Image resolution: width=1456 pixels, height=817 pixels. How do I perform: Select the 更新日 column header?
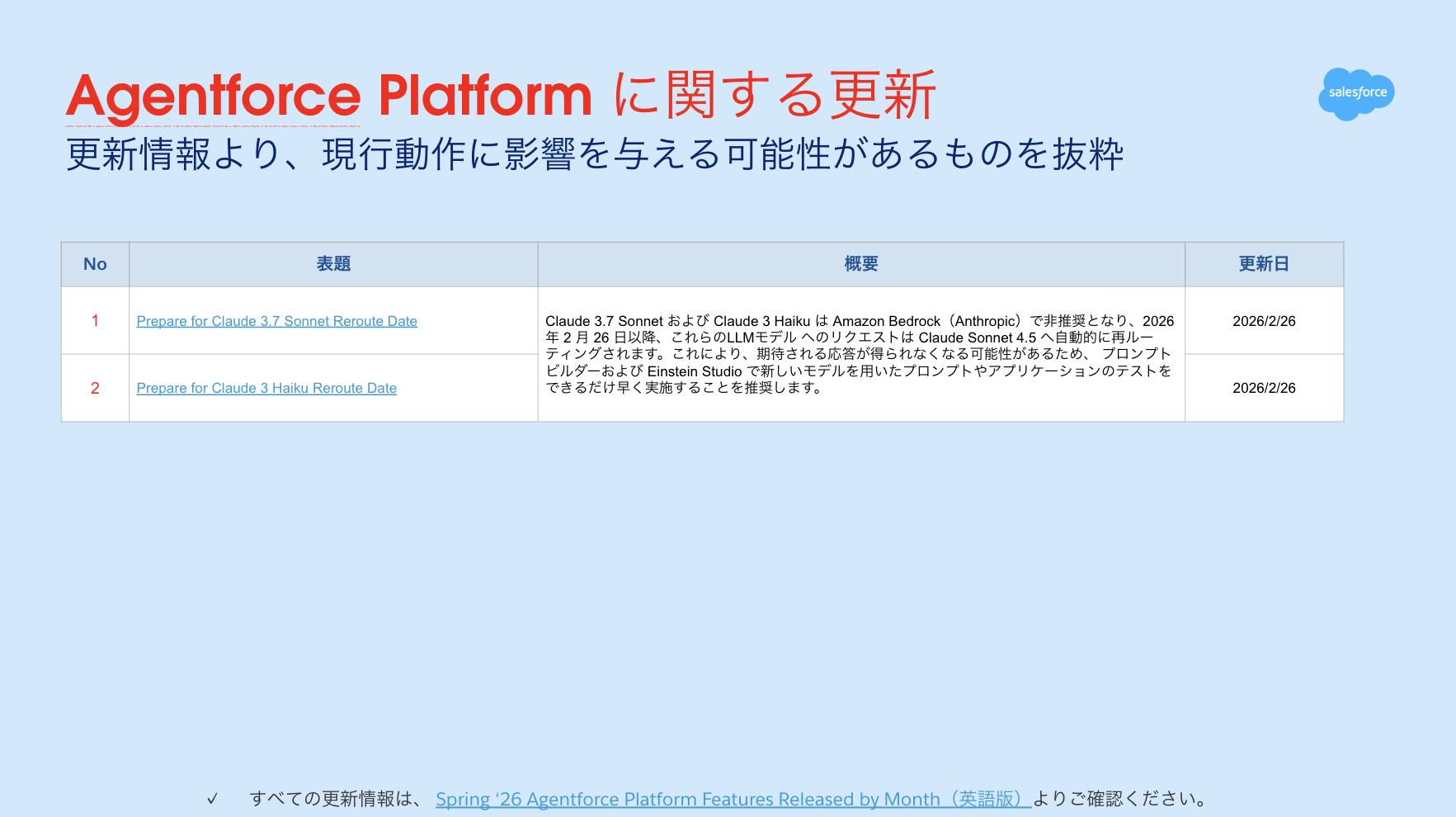tap(1264, 264)
